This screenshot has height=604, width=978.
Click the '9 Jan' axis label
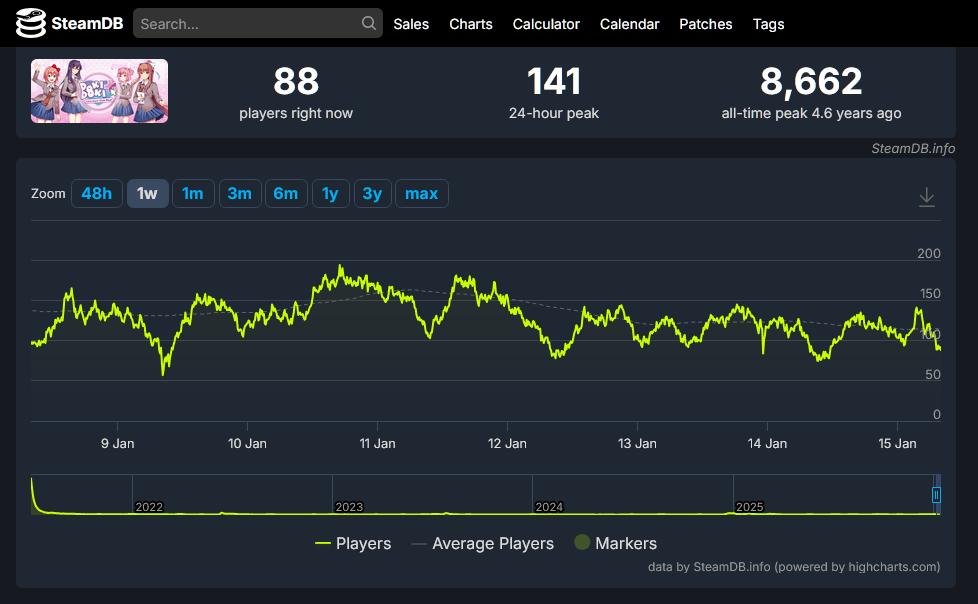[118, 444]
